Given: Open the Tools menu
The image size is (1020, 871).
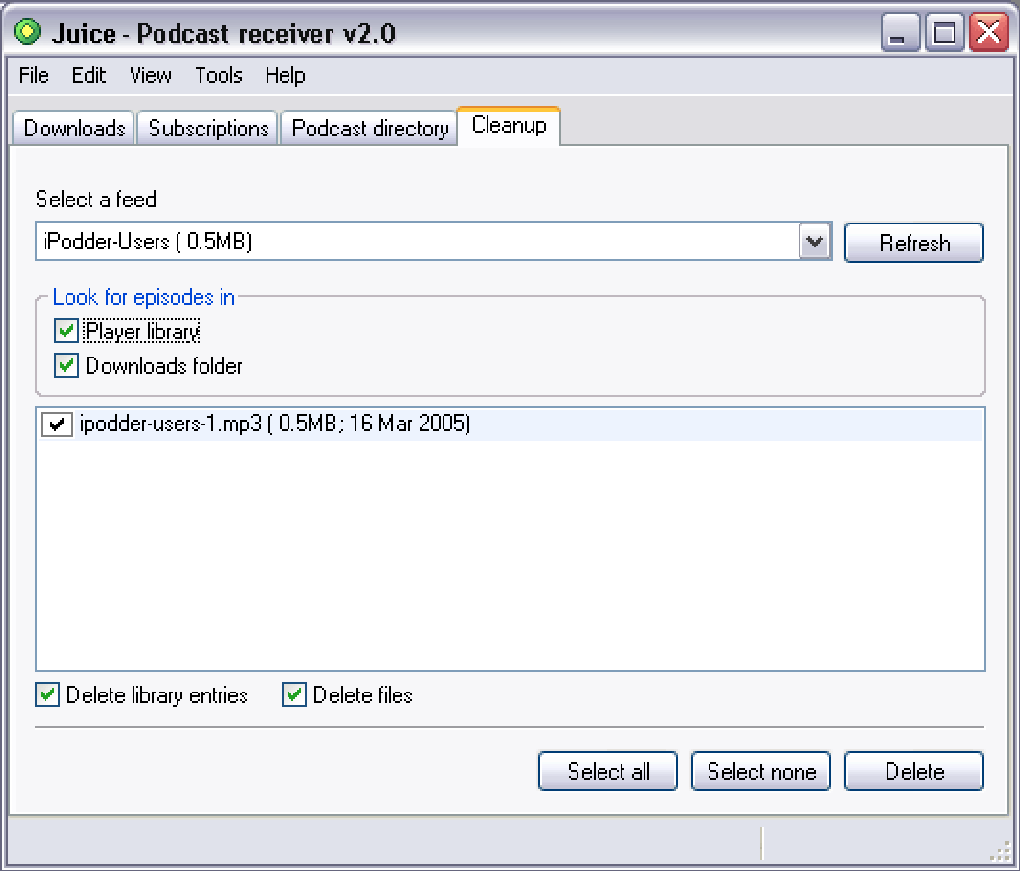Looking at the screenshot, I should [x=219, y=76].
